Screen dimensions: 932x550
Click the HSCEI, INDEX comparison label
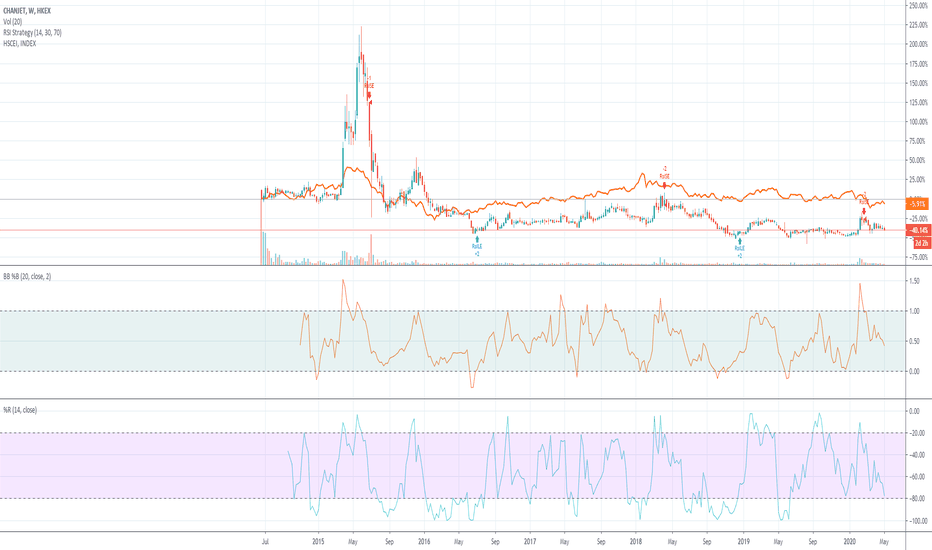click(20, 43)
